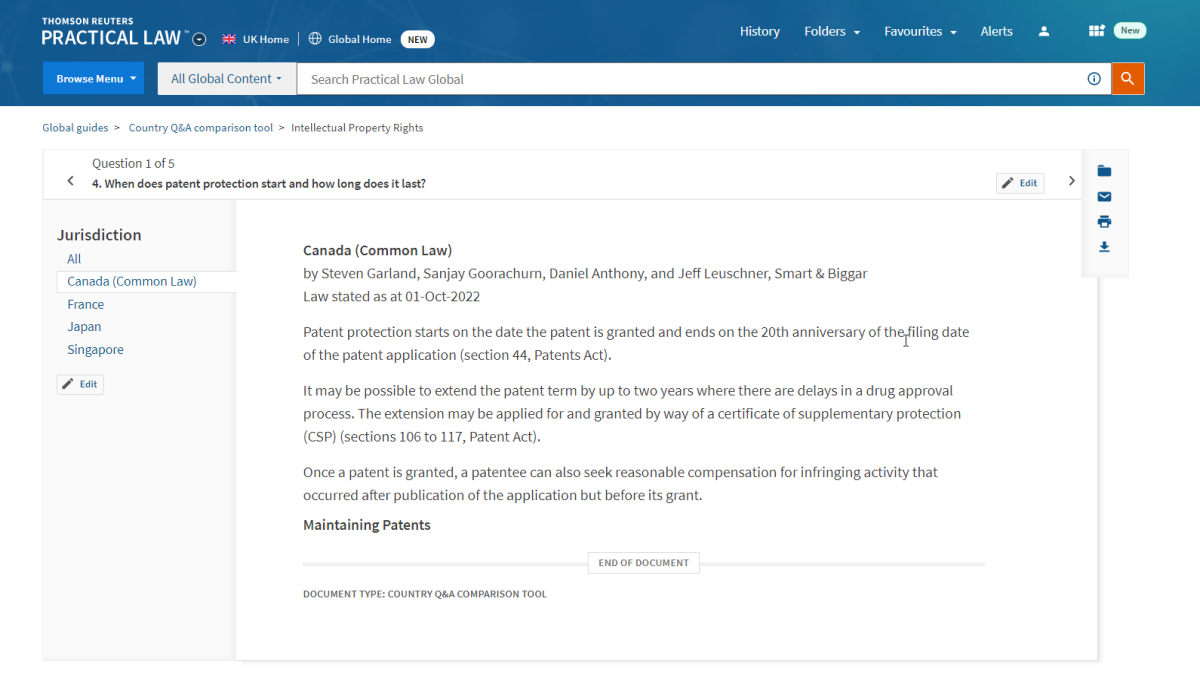Viewport: 1200px width, 676px height.
Task: Go to next question arrow
Action: point(1071,181)
